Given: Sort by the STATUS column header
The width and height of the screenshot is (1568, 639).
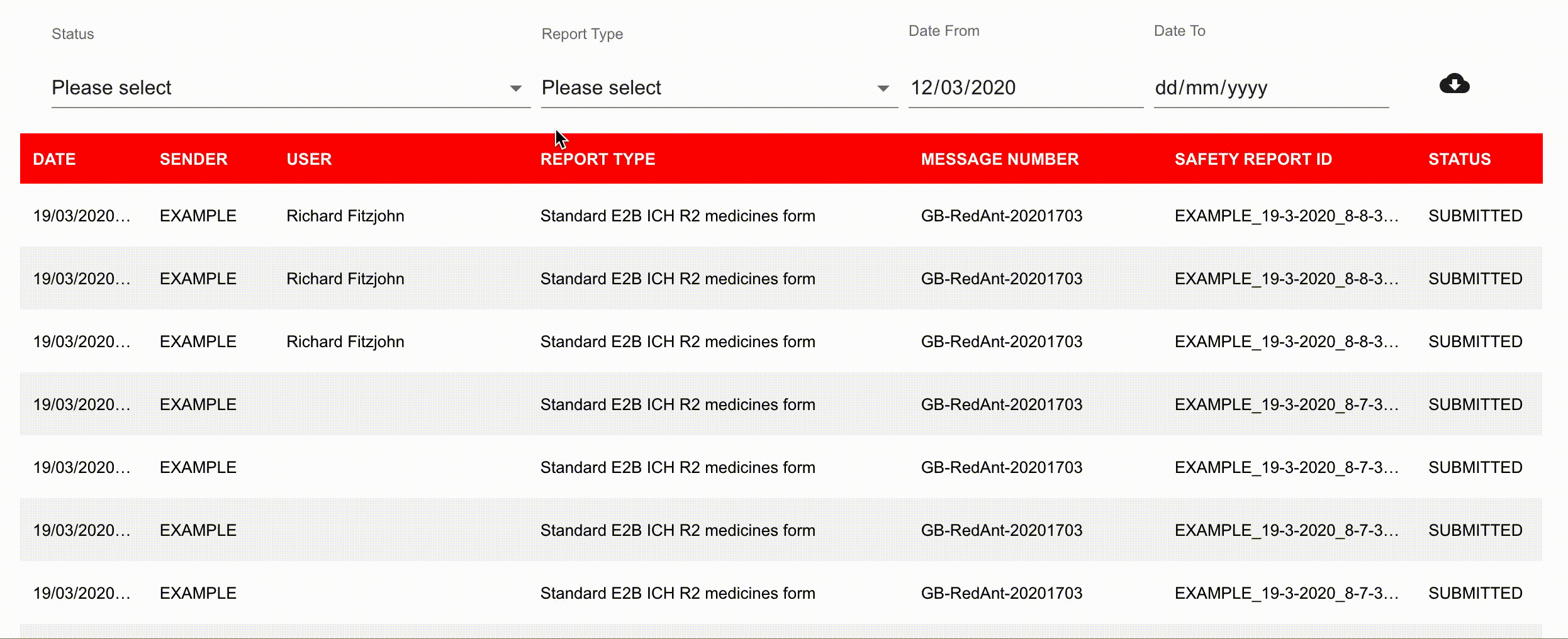Looking at the screenshot, I should click(1459, 159).
